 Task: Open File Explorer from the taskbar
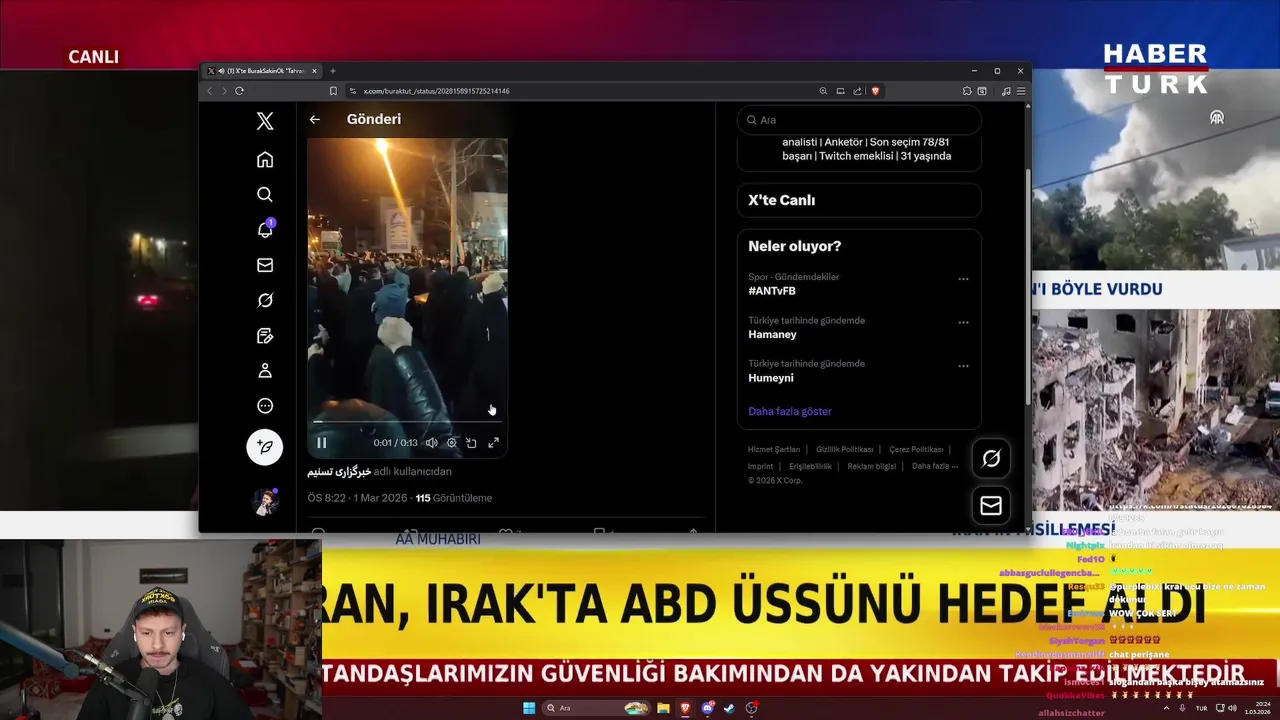[663, 708]
